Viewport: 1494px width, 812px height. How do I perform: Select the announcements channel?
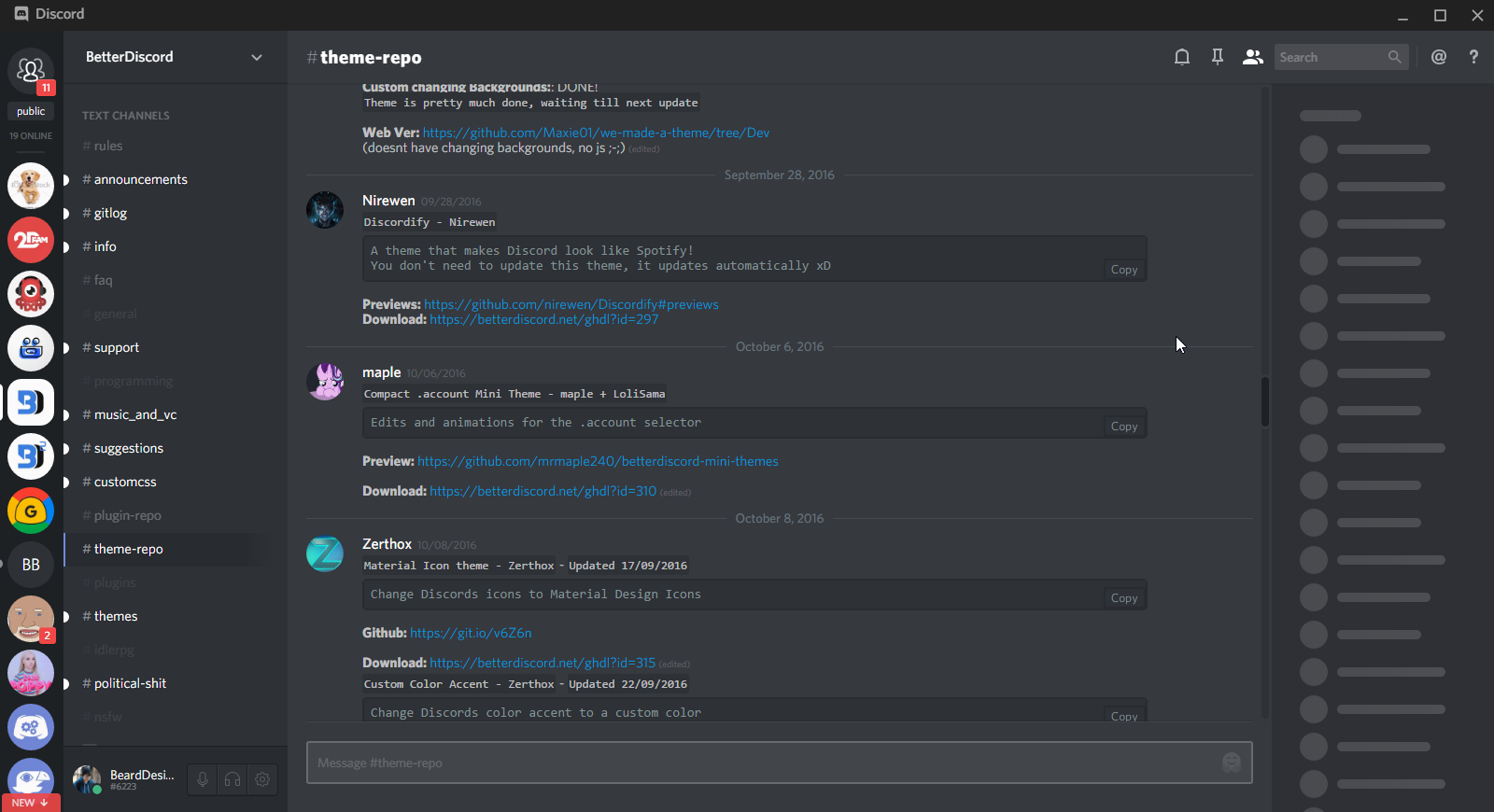click(176, 179)
